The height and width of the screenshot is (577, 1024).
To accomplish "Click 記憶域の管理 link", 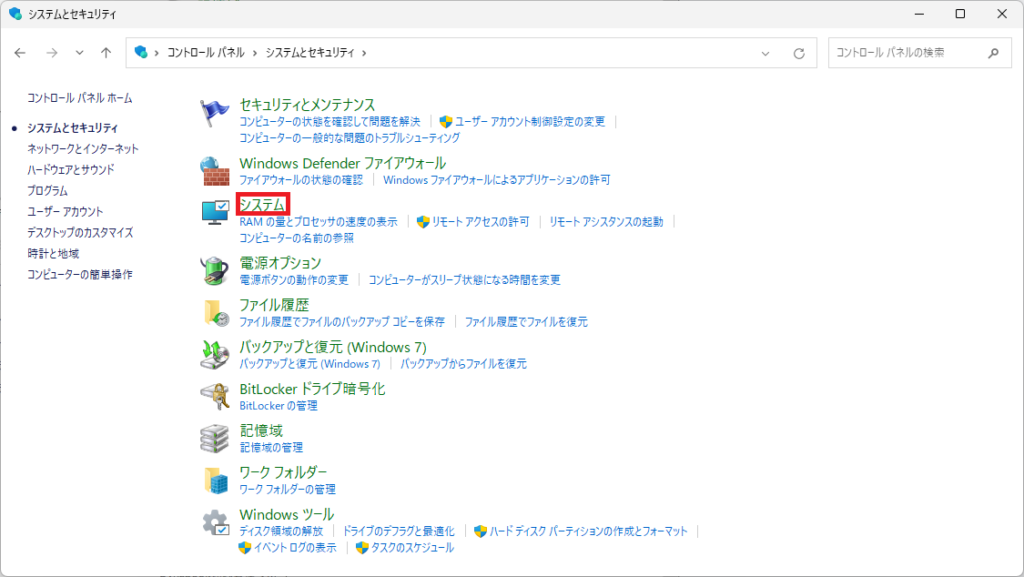I will (x=271, y=447).
